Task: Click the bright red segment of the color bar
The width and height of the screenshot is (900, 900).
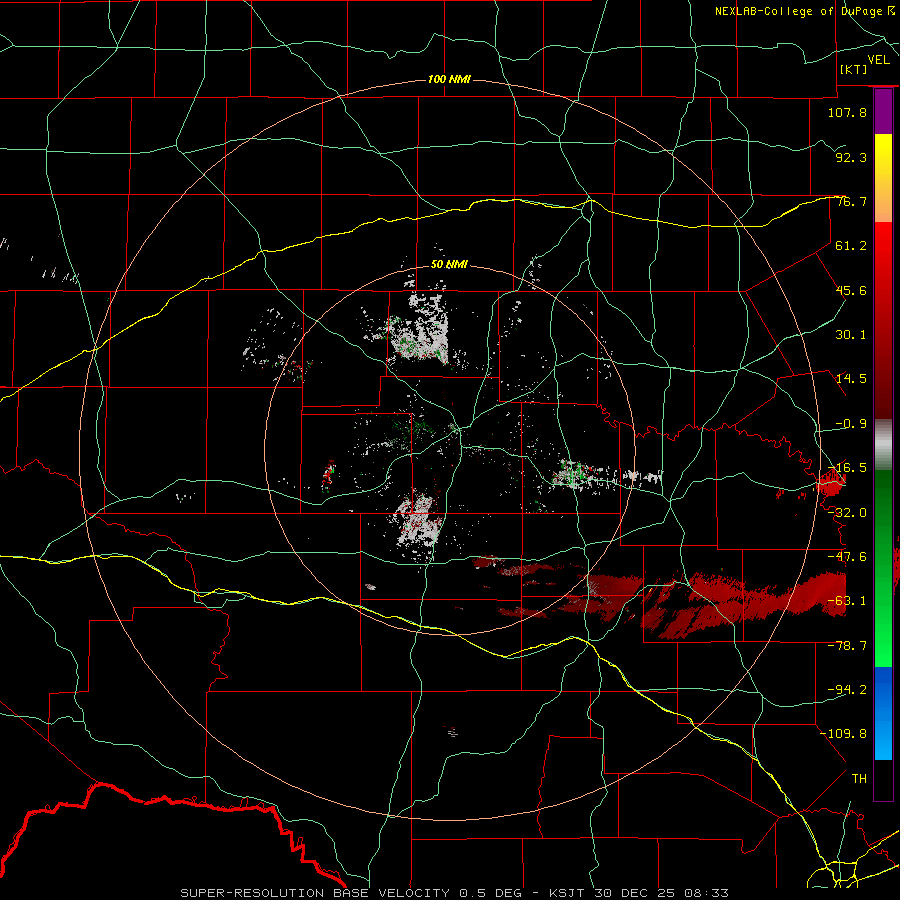Action: (x=883, y=320)
